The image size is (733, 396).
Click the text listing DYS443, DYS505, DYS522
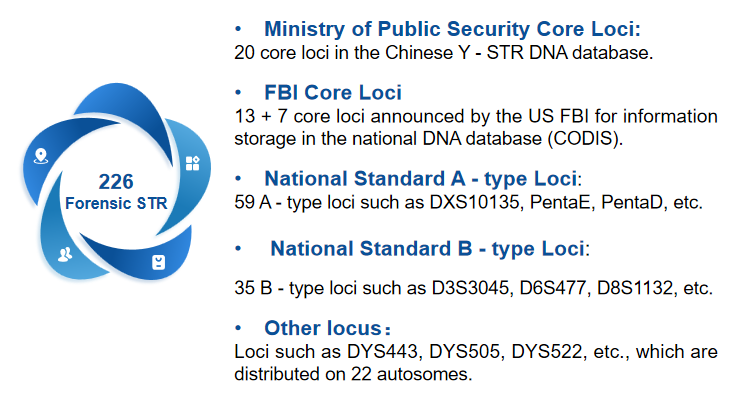(476, 363)
